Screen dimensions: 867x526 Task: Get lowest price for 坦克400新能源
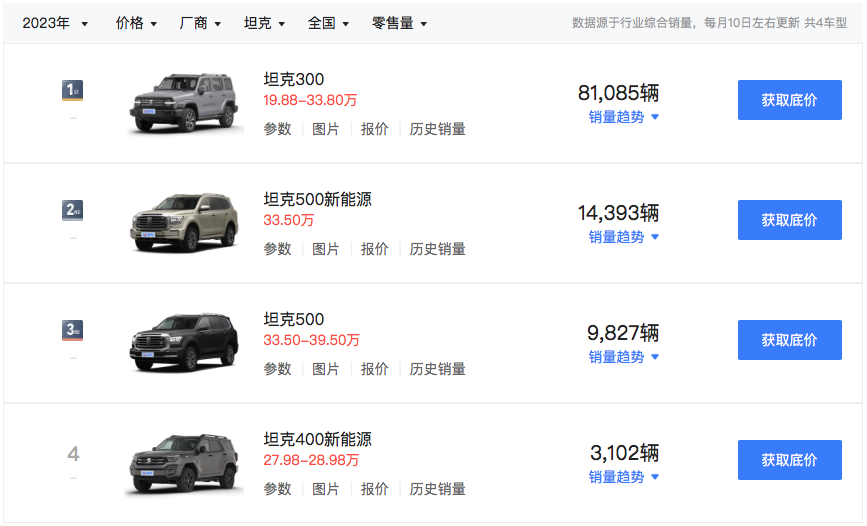click(789, 460)
